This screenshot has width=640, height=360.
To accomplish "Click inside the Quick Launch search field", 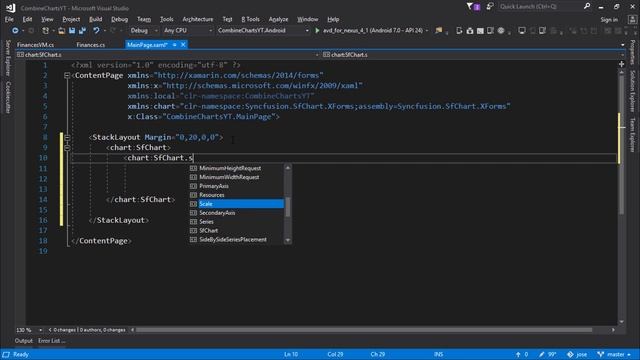I will click(x=541, y=6).
